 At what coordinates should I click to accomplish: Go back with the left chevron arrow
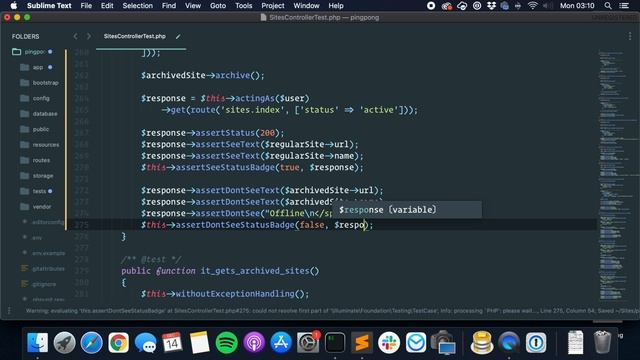coord(76,36)
